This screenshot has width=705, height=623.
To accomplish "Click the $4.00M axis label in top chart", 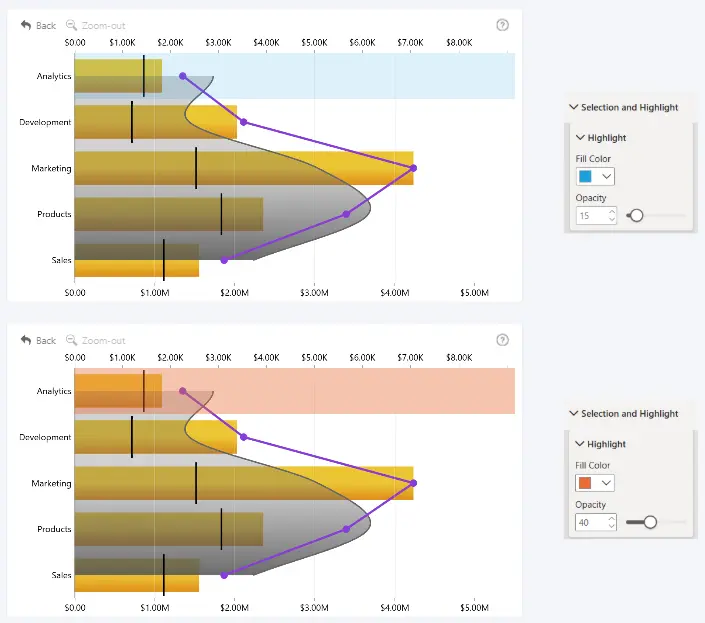I will pos(394,293).
